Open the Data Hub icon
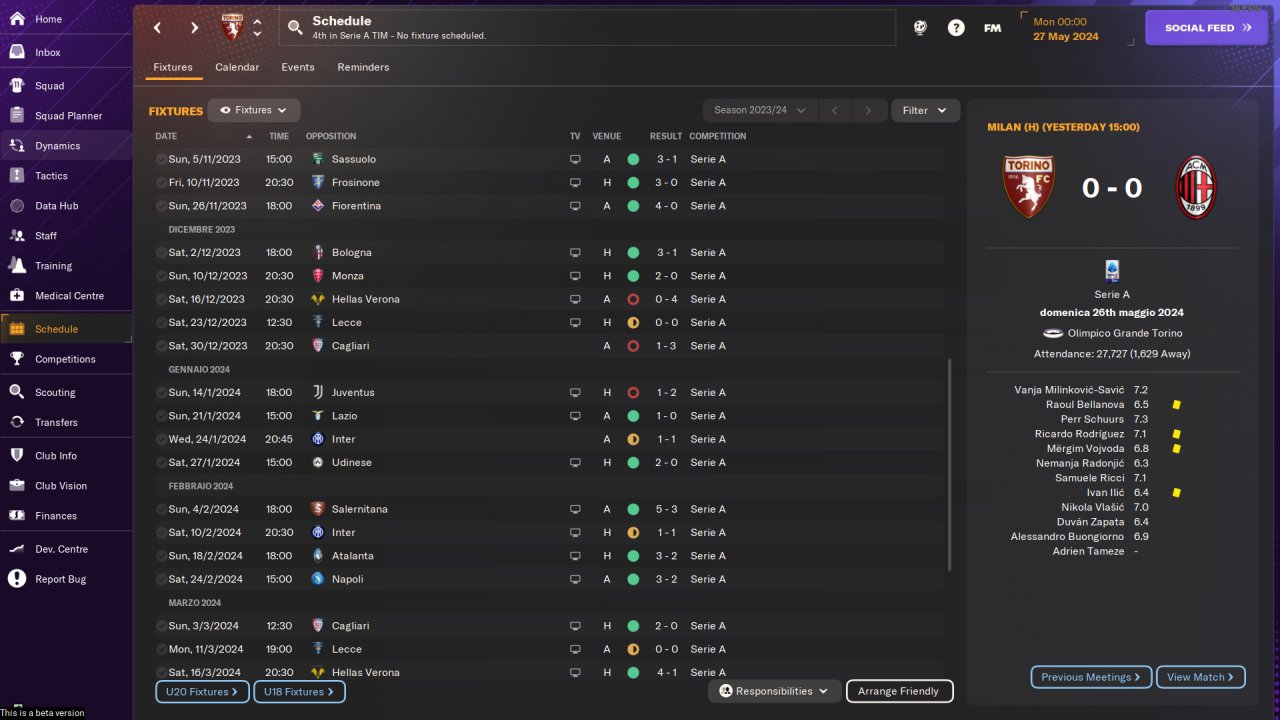 (17, 205)
